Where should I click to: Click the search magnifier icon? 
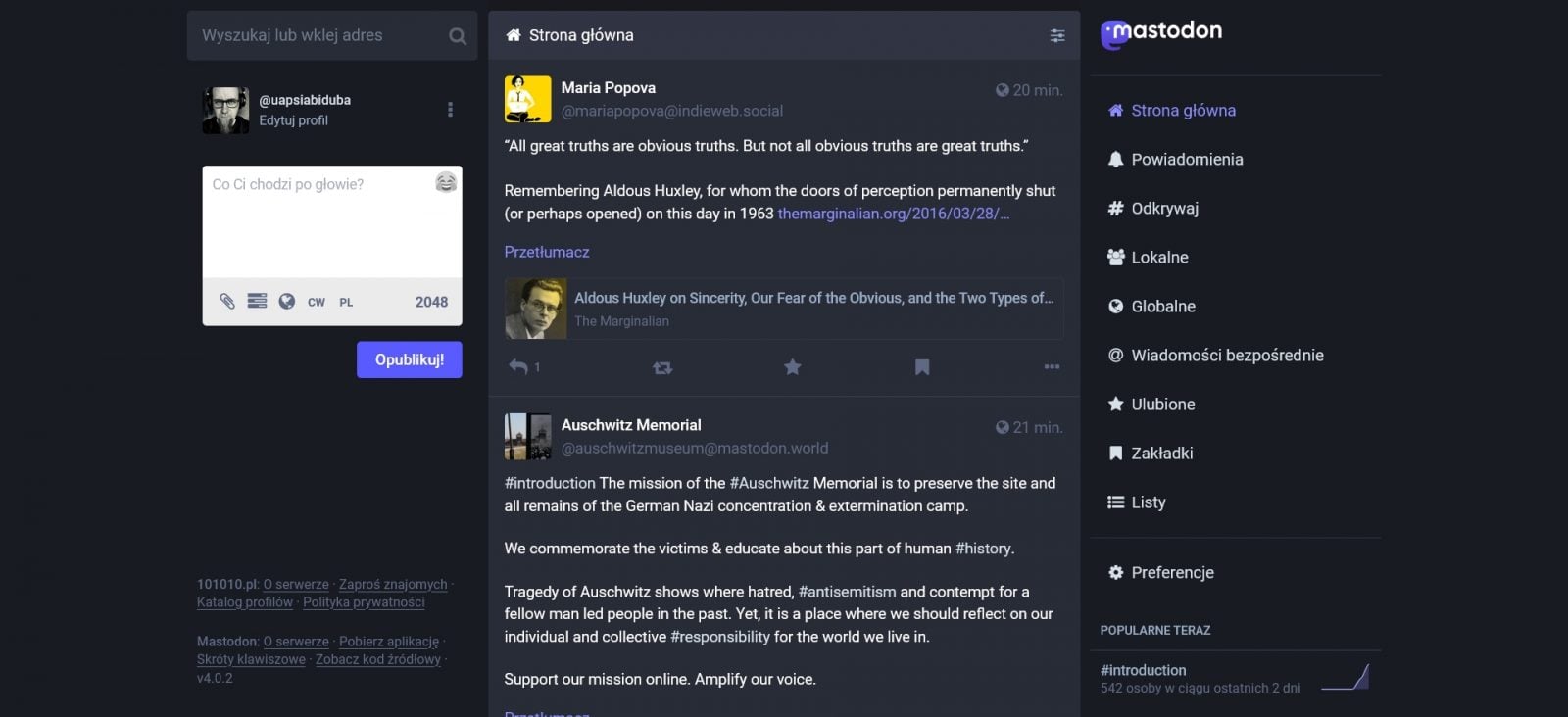457,36
